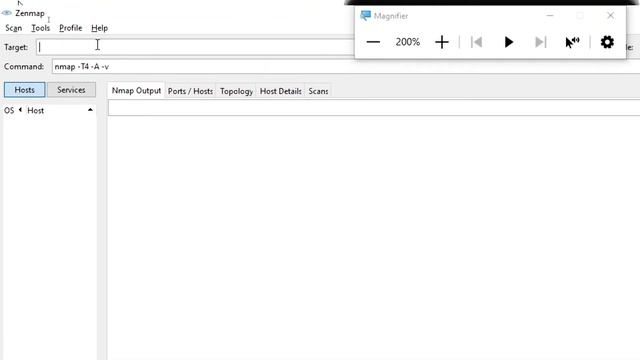
Task: Select the Hosts toggle button
Action: click(24, 90)
